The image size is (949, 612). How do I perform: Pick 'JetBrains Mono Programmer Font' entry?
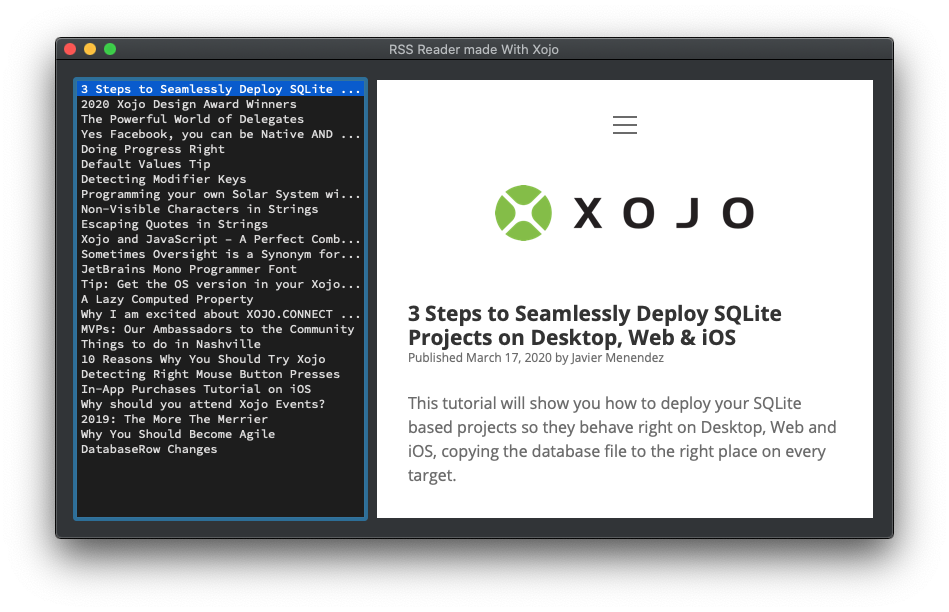click(221, 269)
